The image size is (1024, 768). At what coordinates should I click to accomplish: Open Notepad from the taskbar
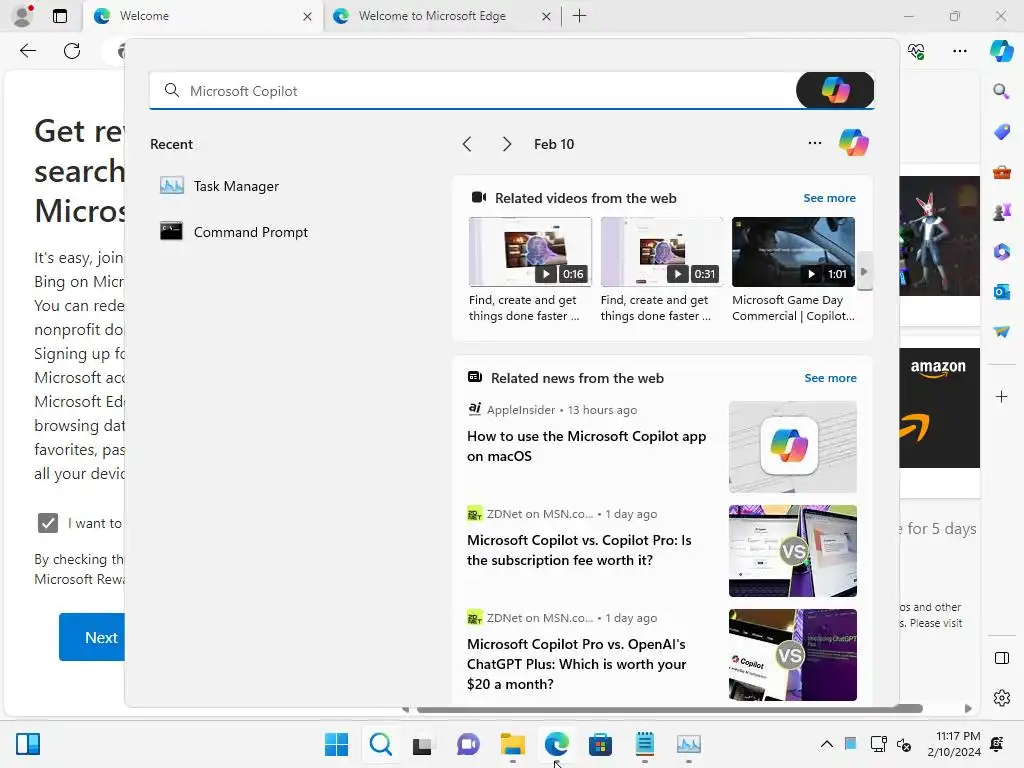[x=645, y=744]
